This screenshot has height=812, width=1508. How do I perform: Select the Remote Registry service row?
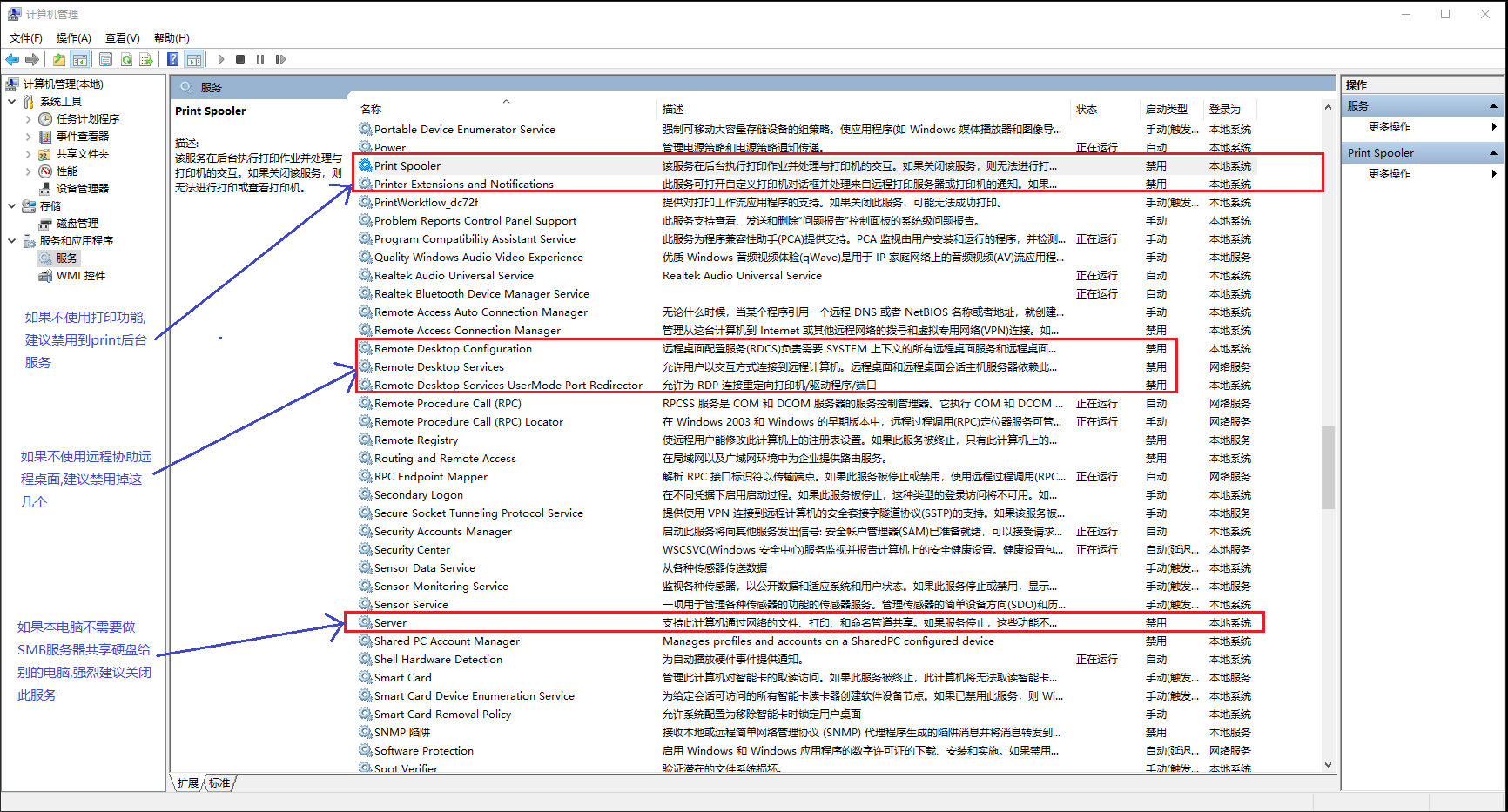point(416,440)
